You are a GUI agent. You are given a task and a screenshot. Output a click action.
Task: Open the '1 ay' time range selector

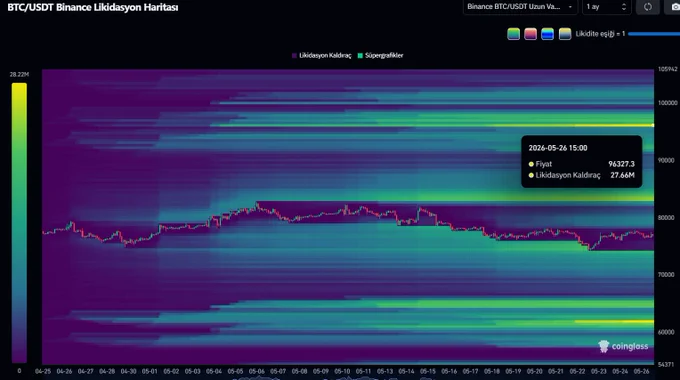point(607,7)
